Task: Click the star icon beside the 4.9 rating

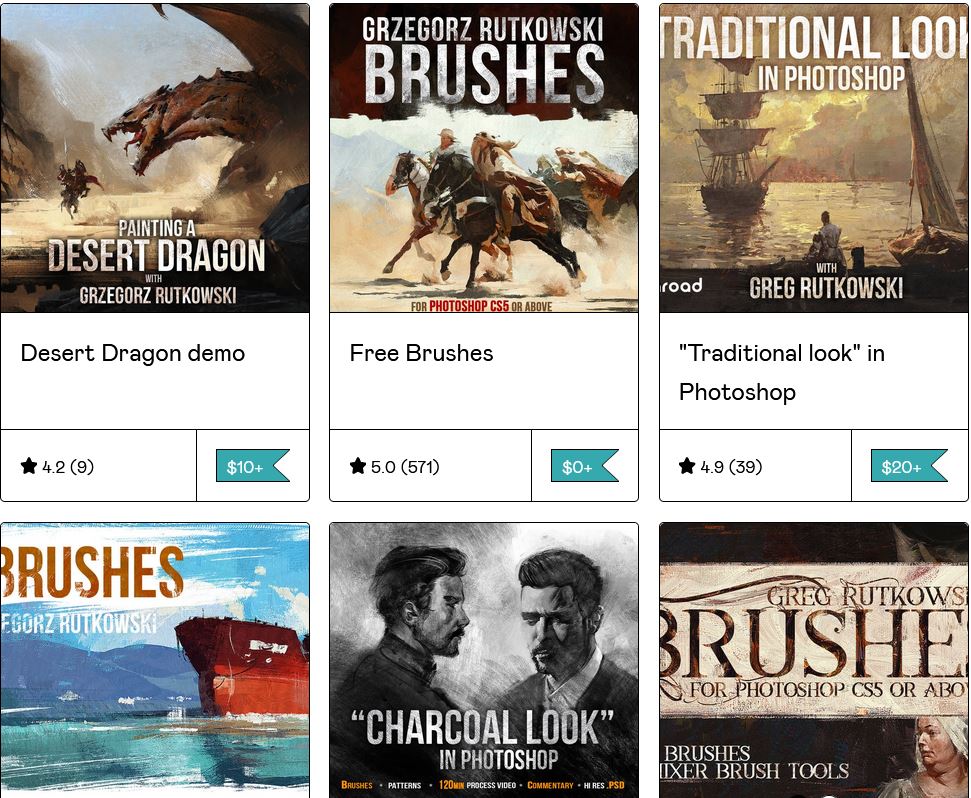Action: click(687, 466)
